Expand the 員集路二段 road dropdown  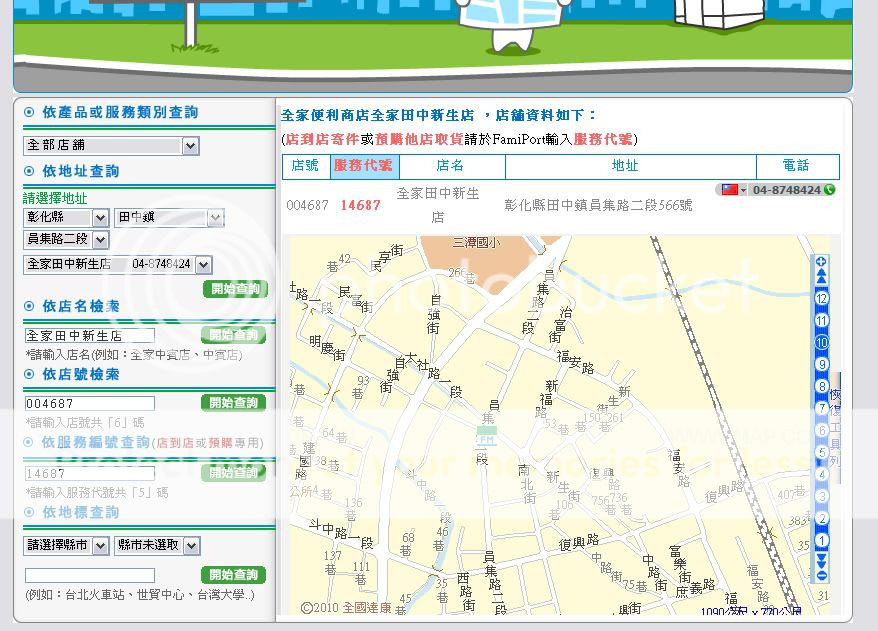[x=100, y=240]
